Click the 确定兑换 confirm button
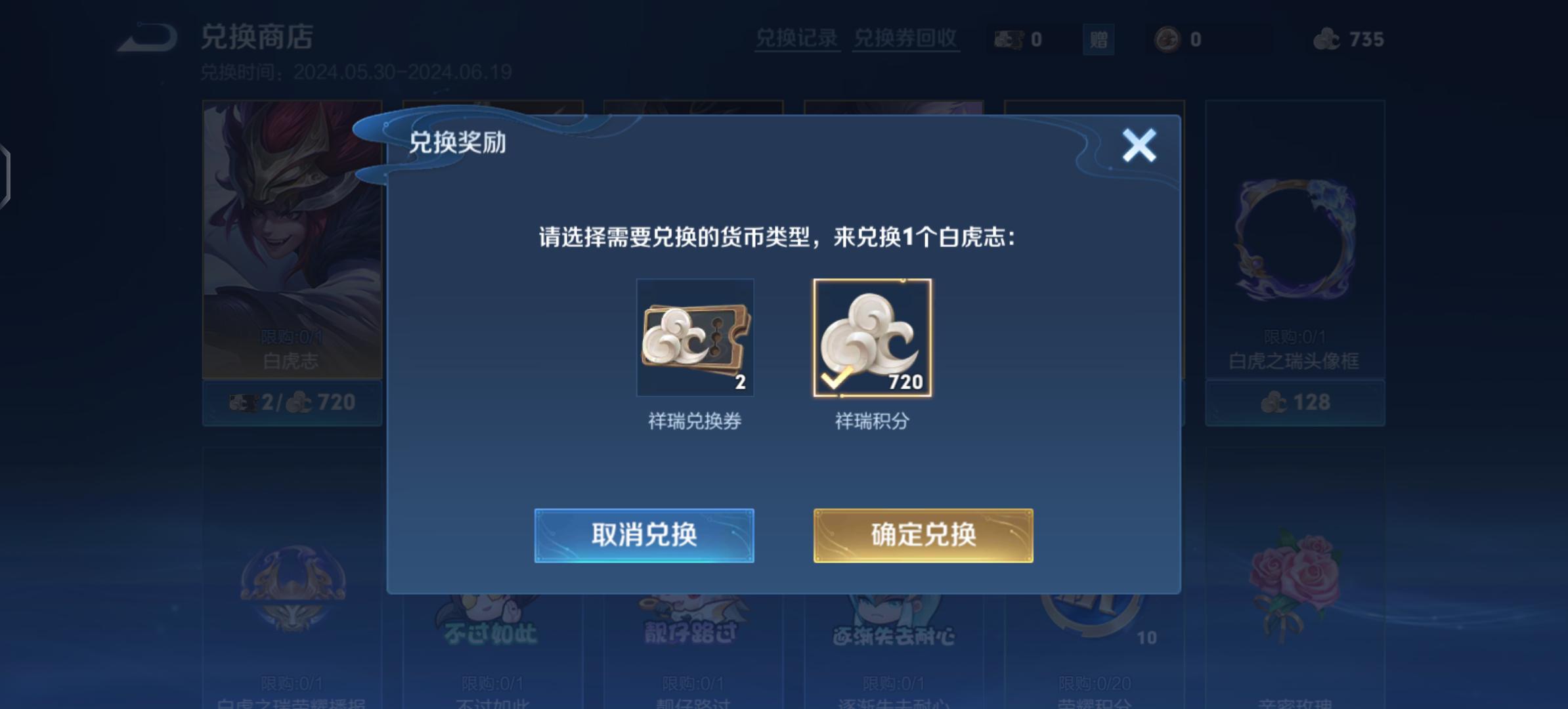Screen dimensions: 1568x709 (923, 535)
